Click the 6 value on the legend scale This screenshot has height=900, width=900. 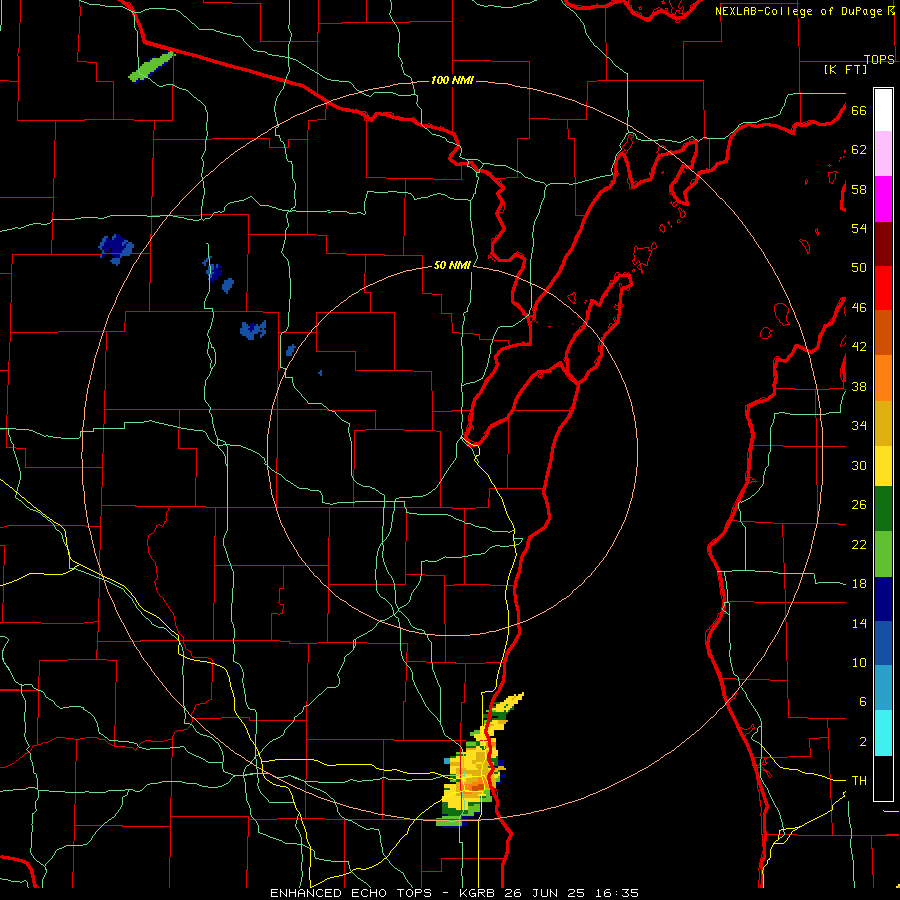[x=863, y=702]
